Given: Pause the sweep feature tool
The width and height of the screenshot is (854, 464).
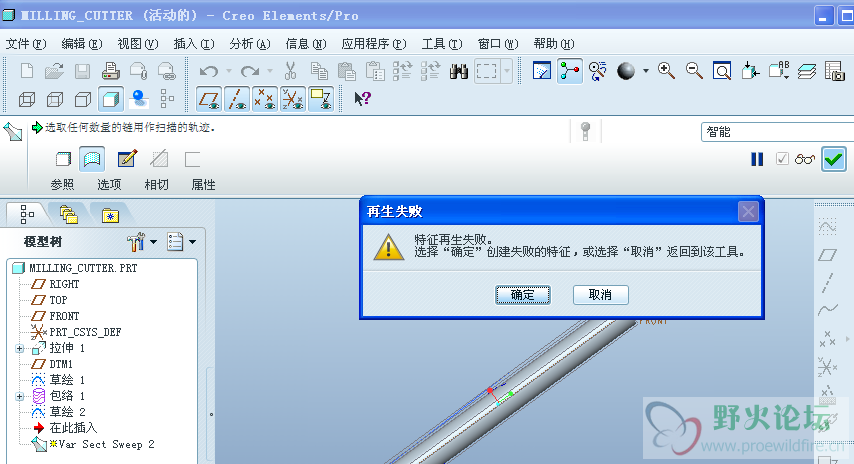Looking at the screenshot, I should (757, 159).
